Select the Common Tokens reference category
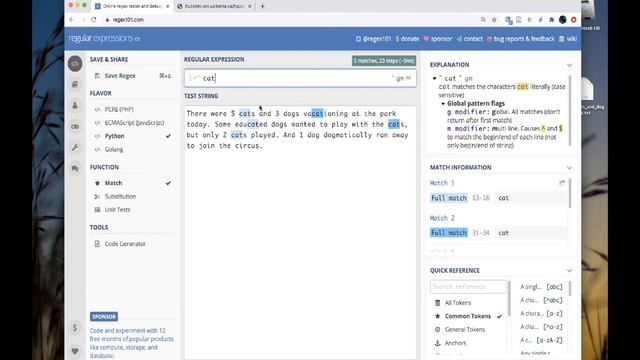 point(469,316)
